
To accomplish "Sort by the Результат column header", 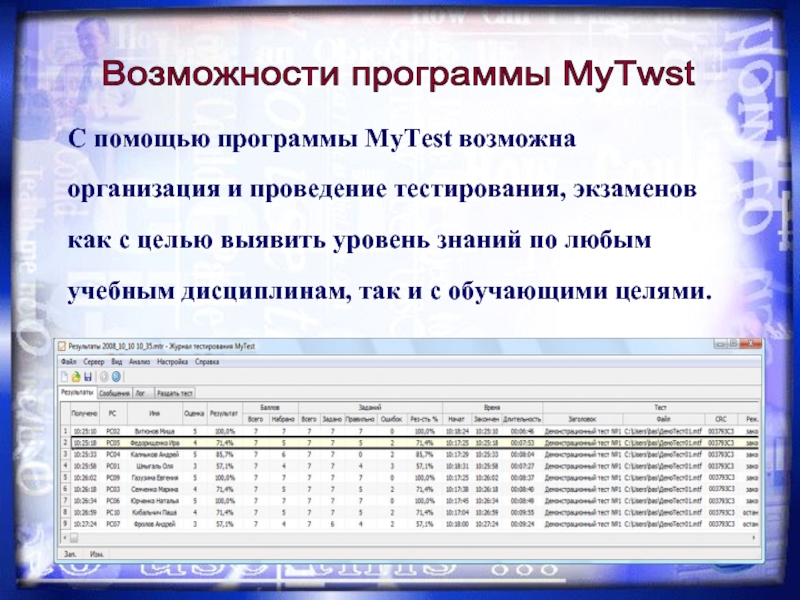I will pyautogui.click(x=224, y=413).
